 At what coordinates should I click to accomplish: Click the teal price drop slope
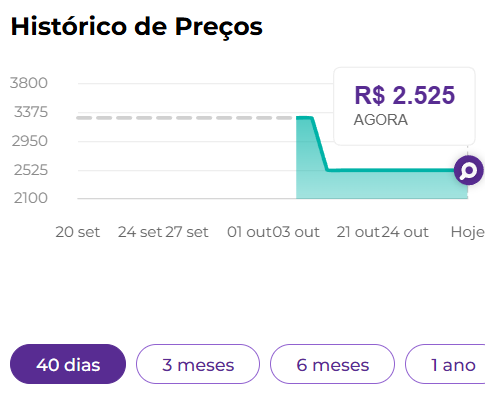pyautogui.click(x=320, y=144)
